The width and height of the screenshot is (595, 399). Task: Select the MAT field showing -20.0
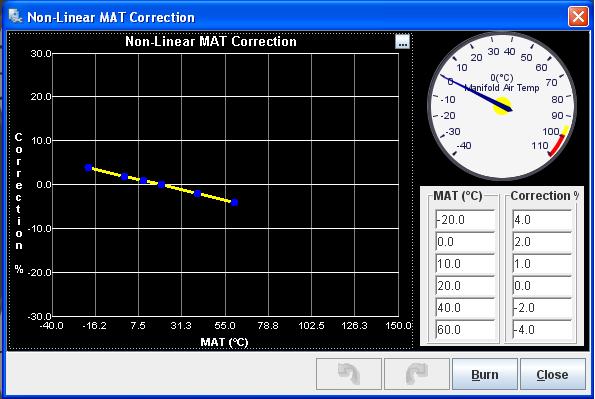coord(465,220)
